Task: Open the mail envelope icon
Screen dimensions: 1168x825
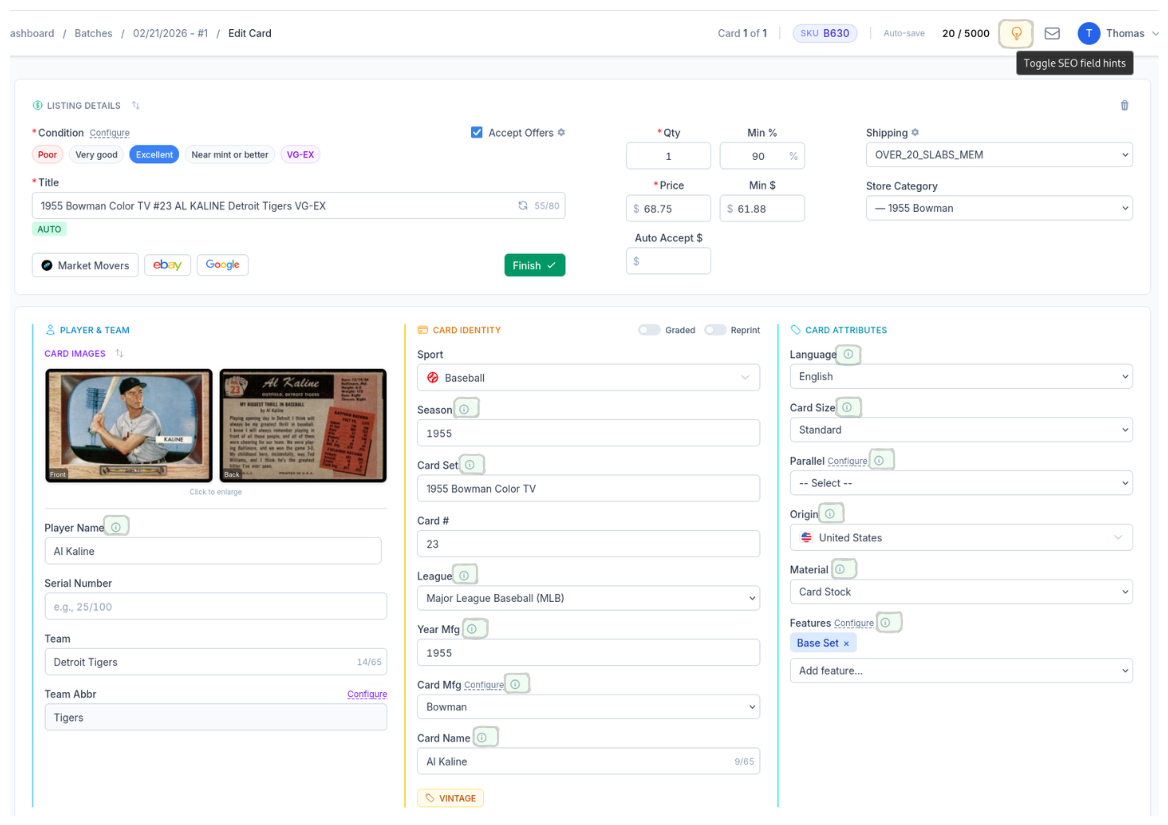Action: [1052, 33]
